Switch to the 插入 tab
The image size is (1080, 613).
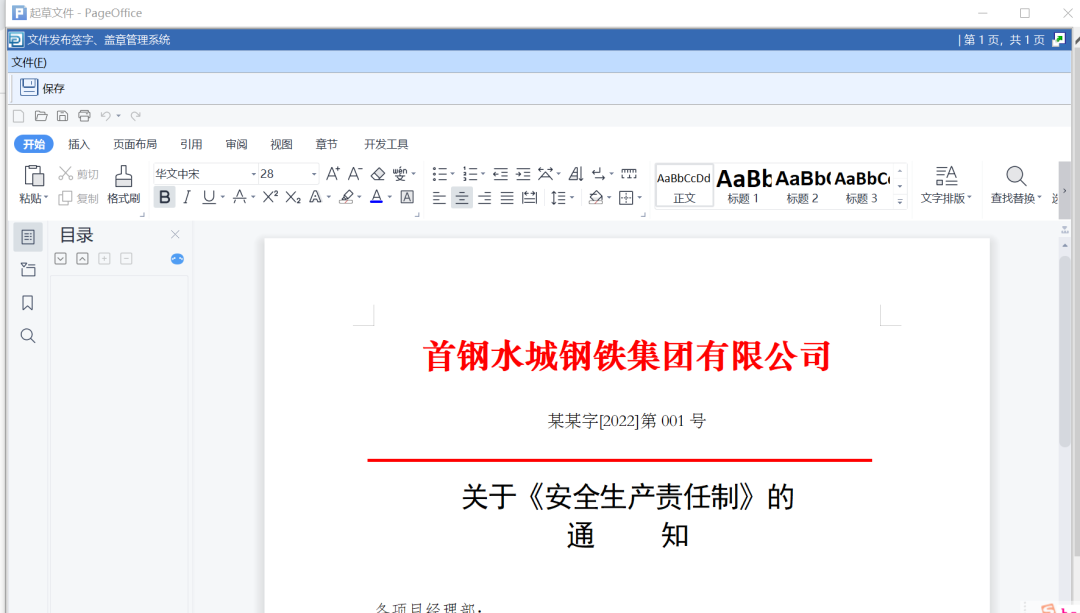[x=79, y=144]
